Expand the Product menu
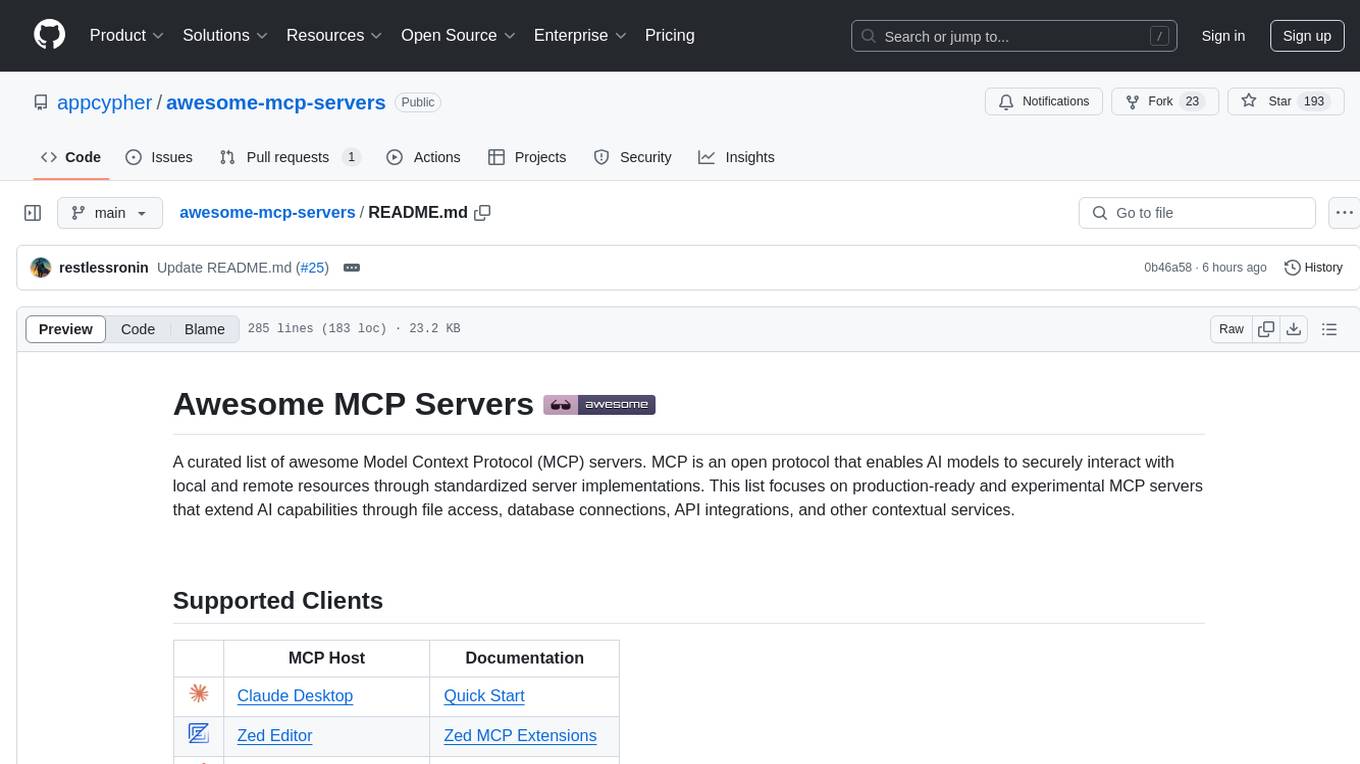Viewport: 1360px width, 764px height. (x=127, y=35)
